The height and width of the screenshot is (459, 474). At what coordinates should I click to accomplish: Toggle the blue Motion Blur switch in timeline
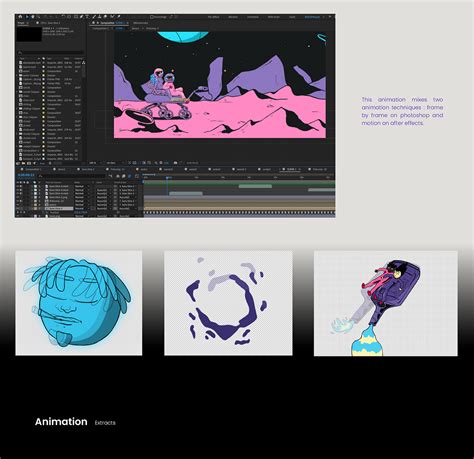130,176
